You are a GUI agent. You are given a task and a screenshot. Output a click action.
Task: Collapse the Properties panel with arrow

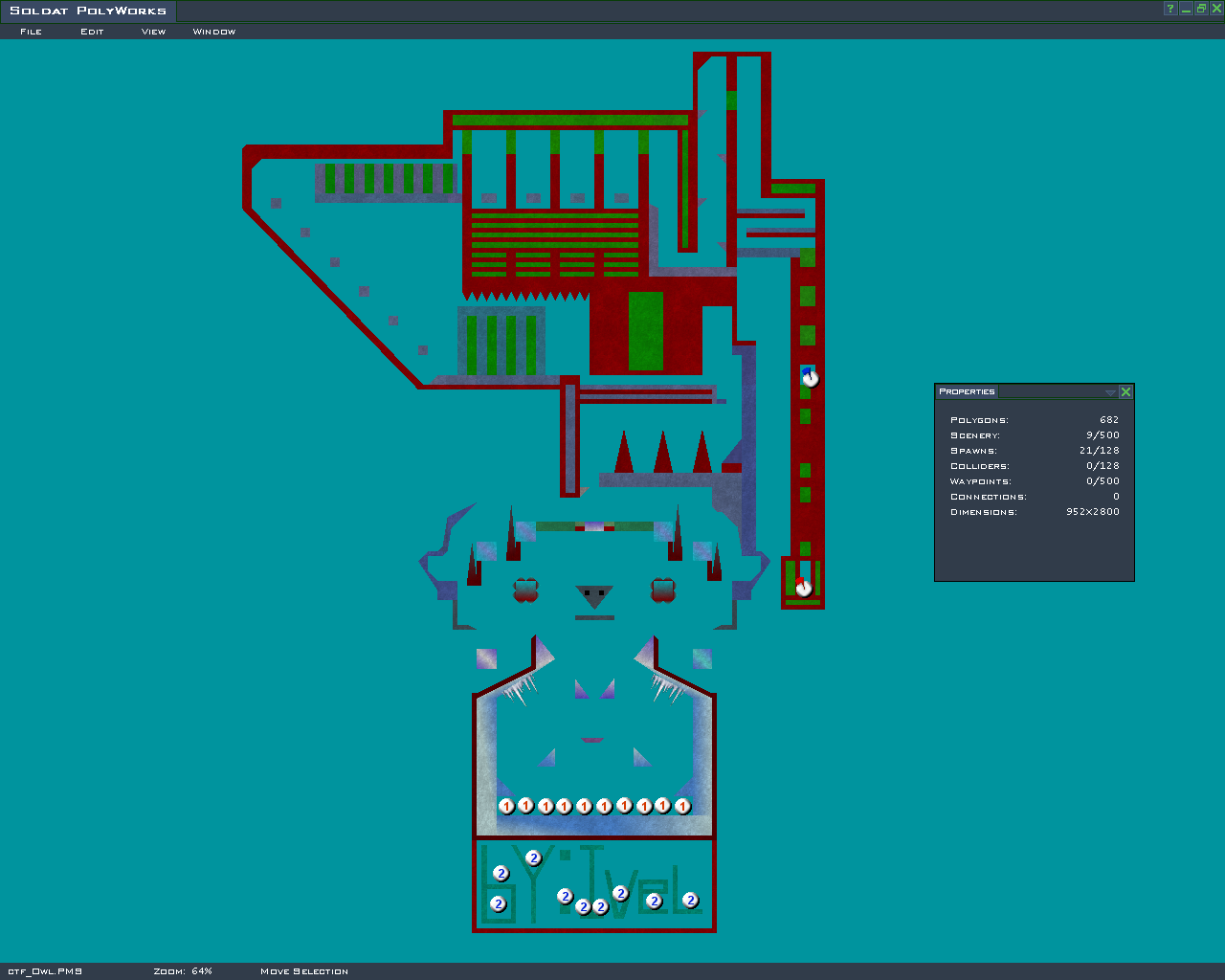point(1110,392)
